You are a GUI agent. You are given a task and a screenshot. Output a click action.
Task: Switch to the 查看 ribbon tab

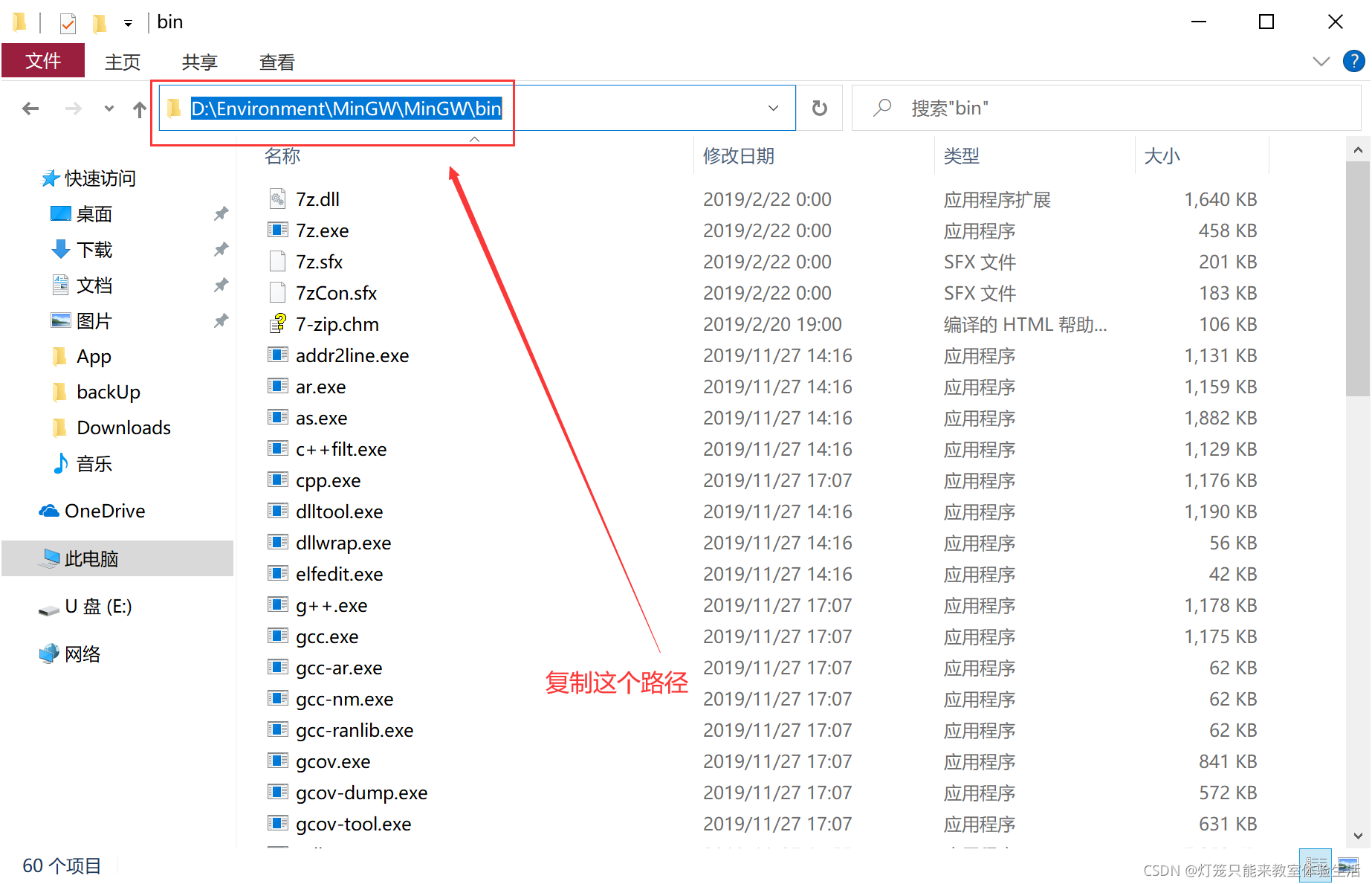(x=277, y=62)
